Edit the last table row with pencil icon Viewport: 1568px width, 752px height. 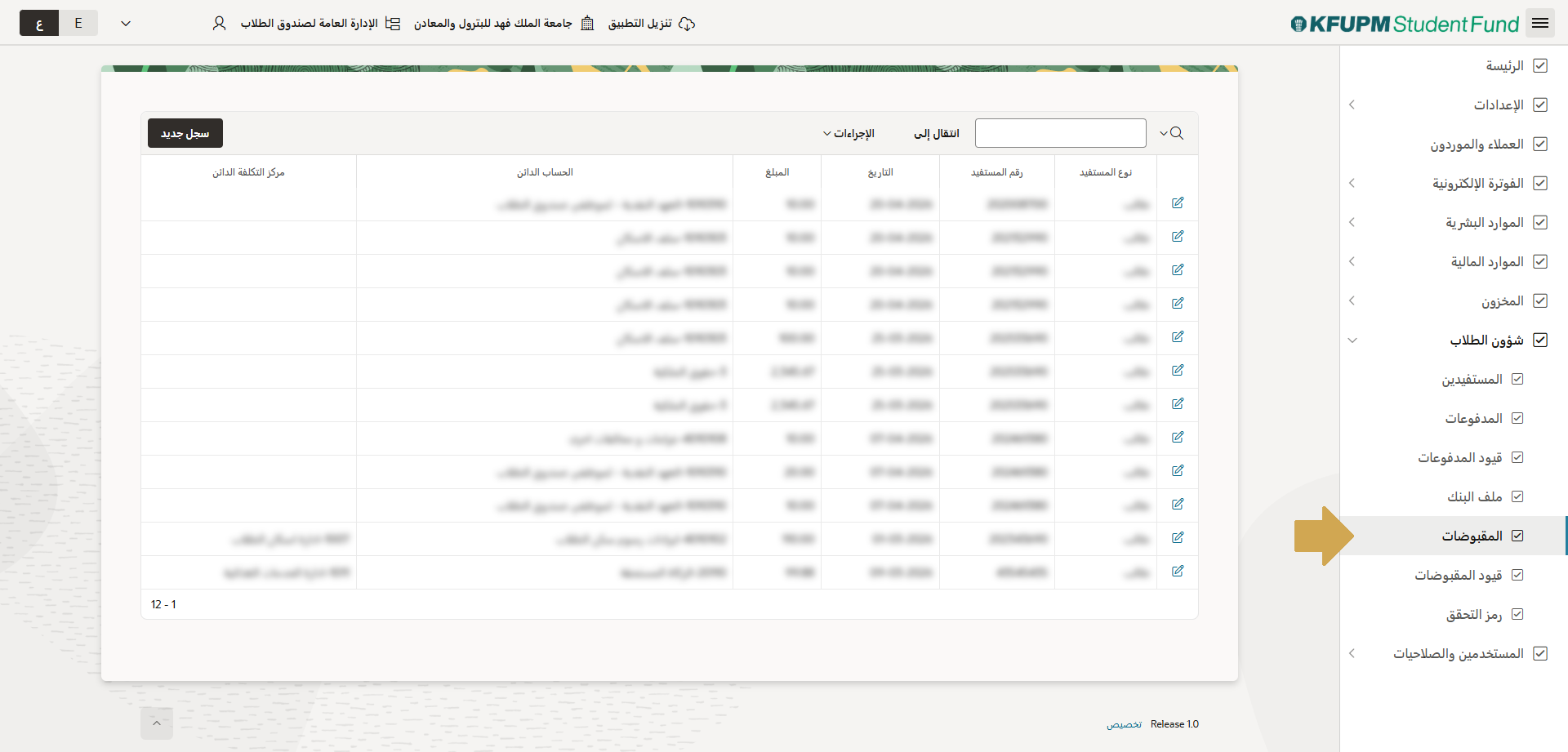[x=1178, y=571]
